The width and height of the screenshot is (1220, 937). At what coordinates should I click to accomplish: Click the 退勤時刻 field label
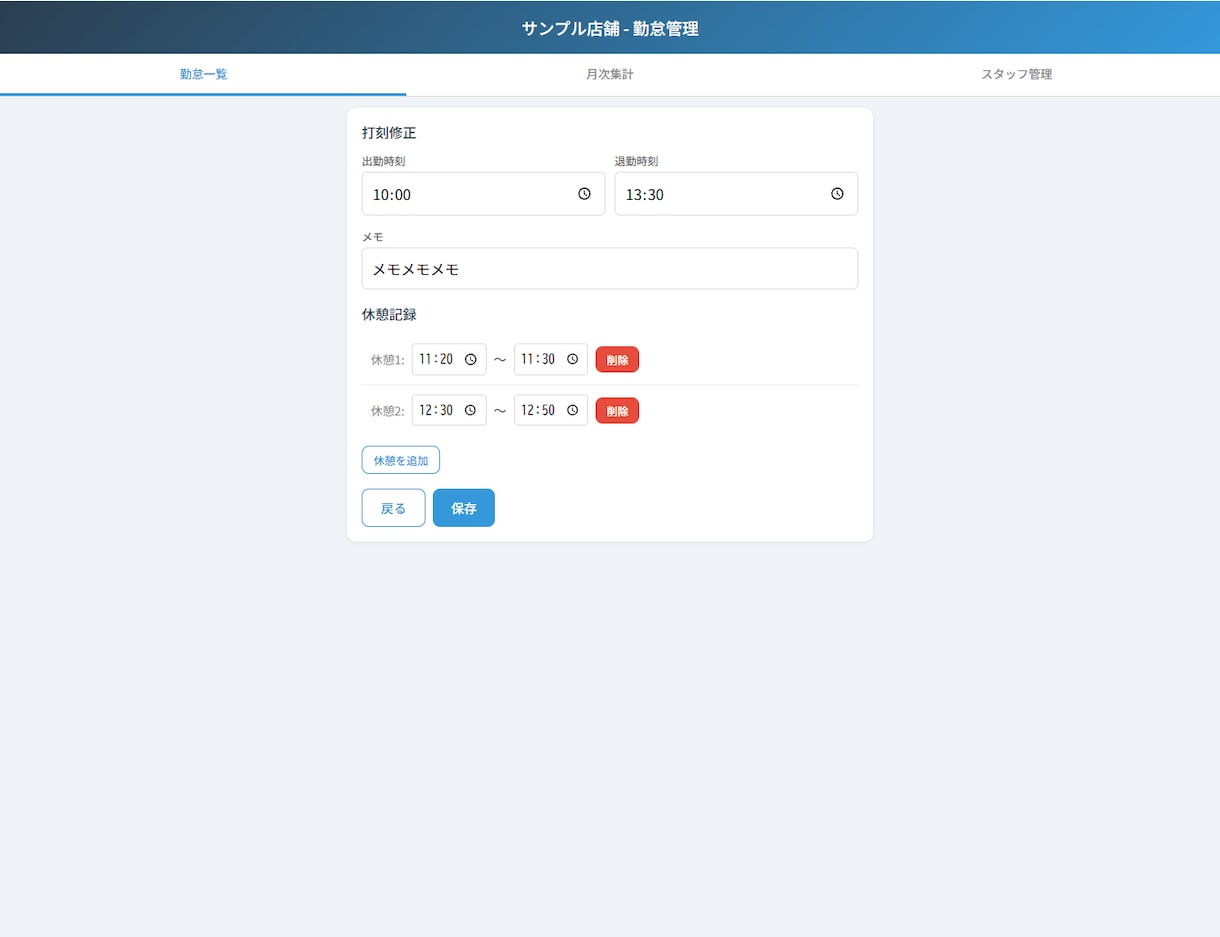[636, 161]
